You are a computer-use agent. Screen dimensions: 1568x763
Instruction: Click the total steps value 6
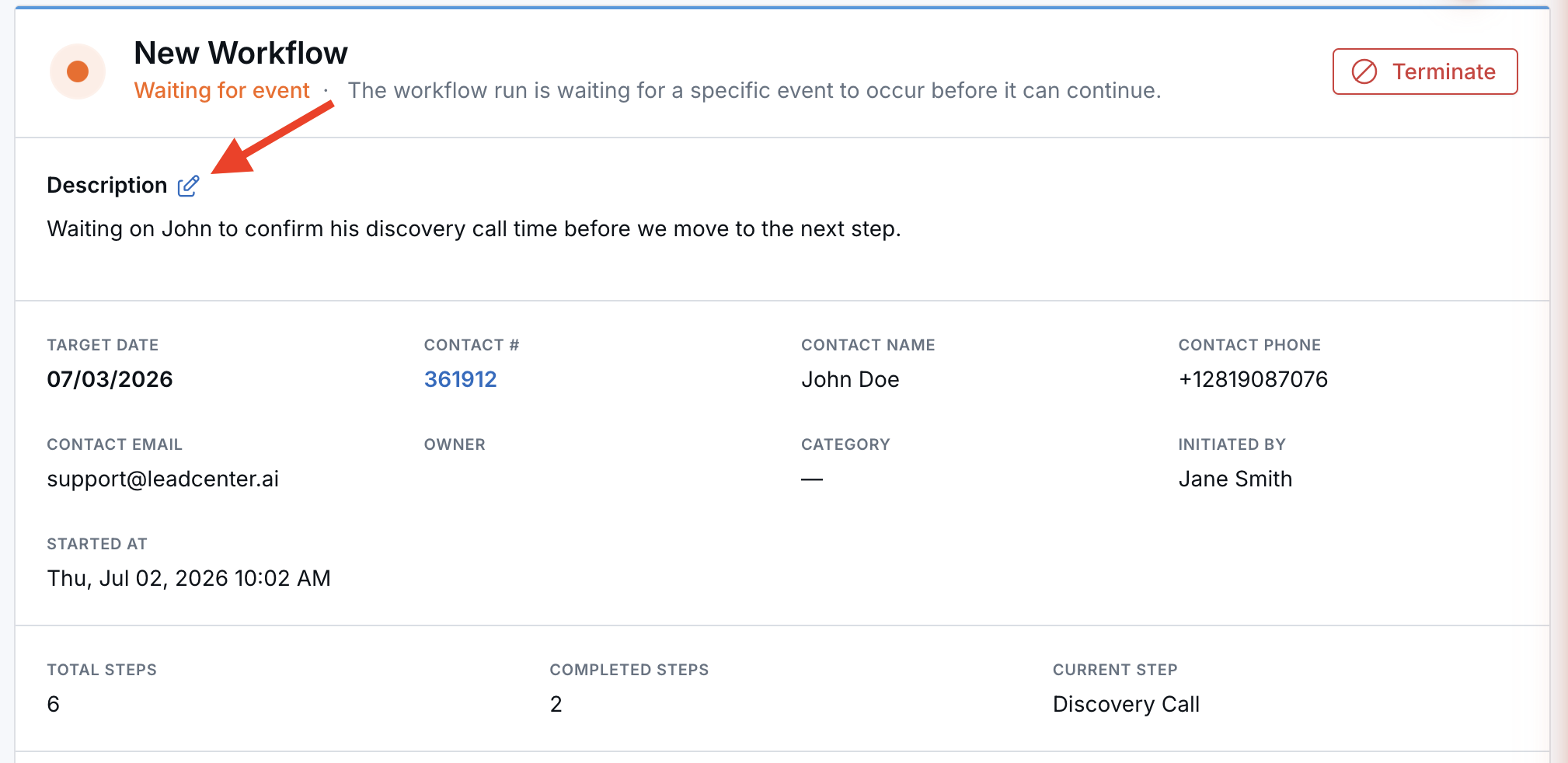53,704
